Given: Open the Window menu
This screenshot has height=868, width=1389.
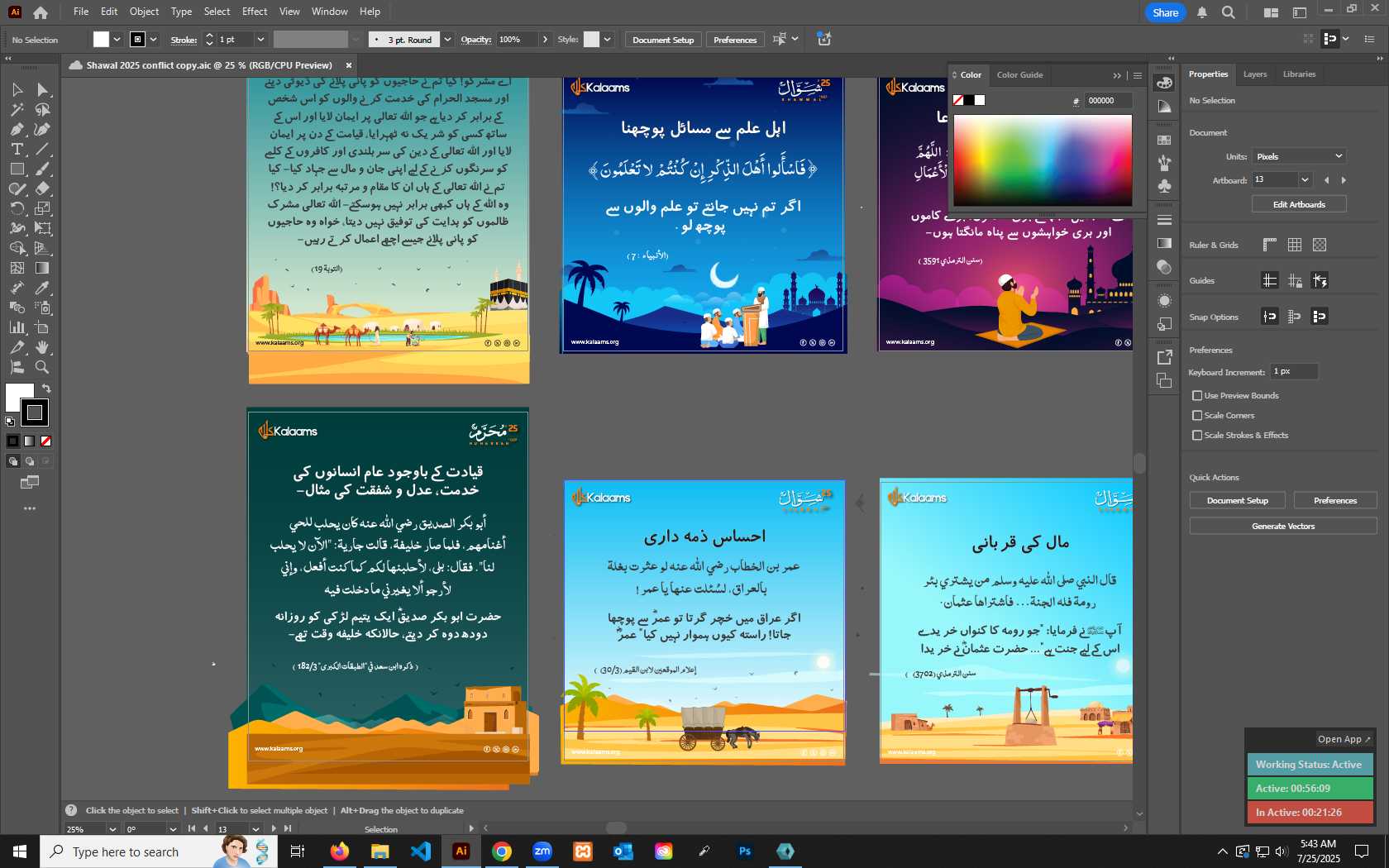Looking at the screenshot, I should (329, 12).
